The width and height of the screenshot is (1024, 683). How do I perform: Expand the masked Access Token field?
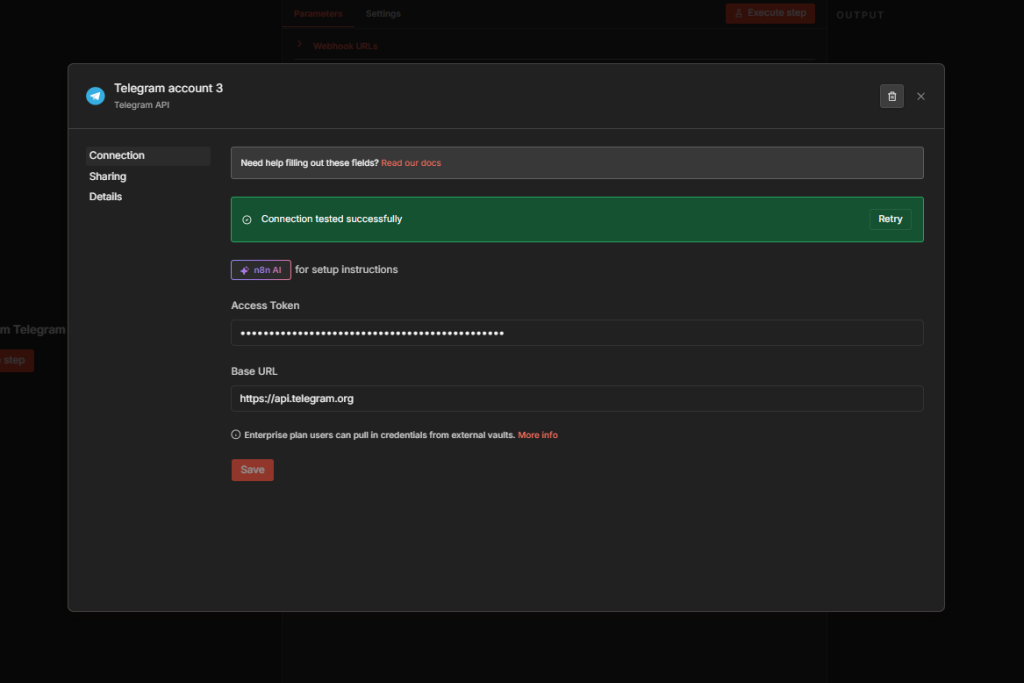pos(576,332)
